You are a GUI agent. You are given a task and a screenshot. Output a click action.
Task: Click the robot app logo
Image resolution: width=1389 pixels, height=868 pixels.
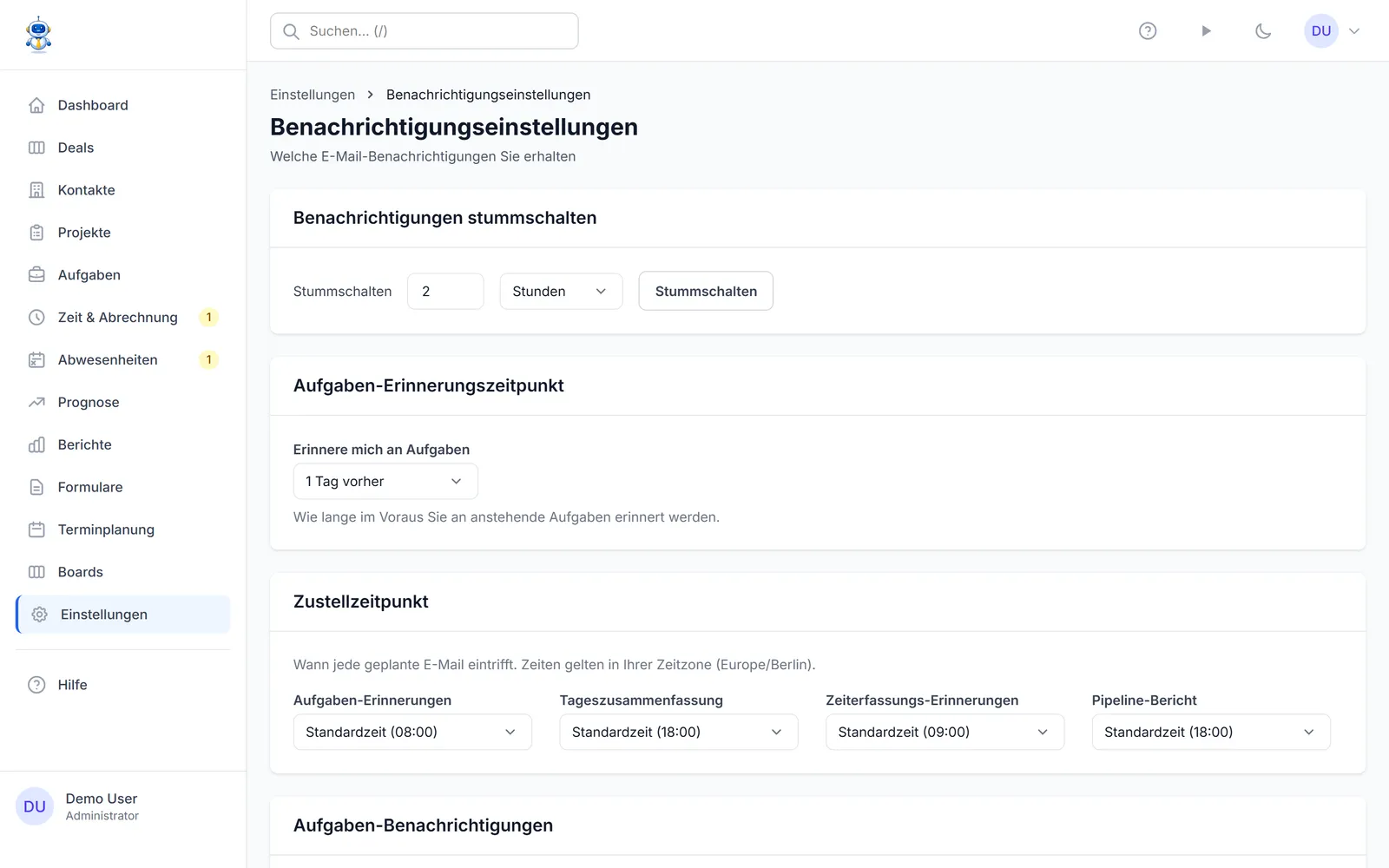(x=38, y=35)
